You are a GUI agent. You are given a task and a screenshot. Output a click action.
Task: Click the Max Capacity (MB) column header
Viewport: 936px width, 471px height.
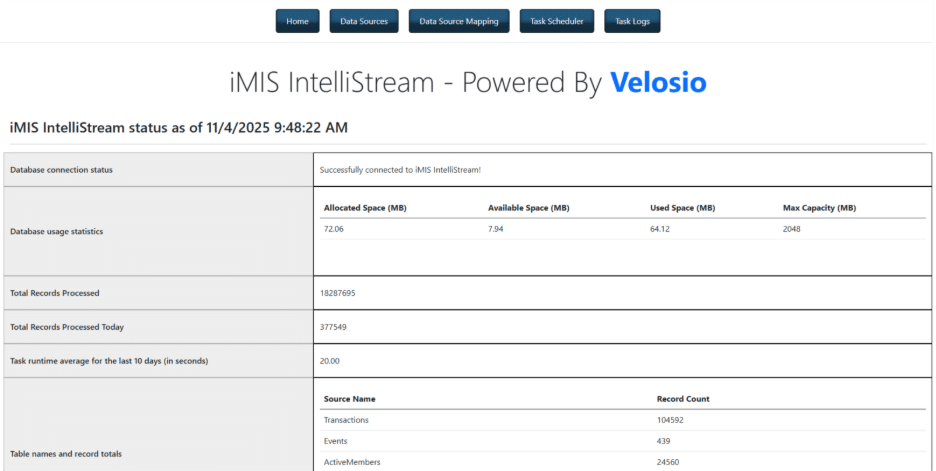819,208
